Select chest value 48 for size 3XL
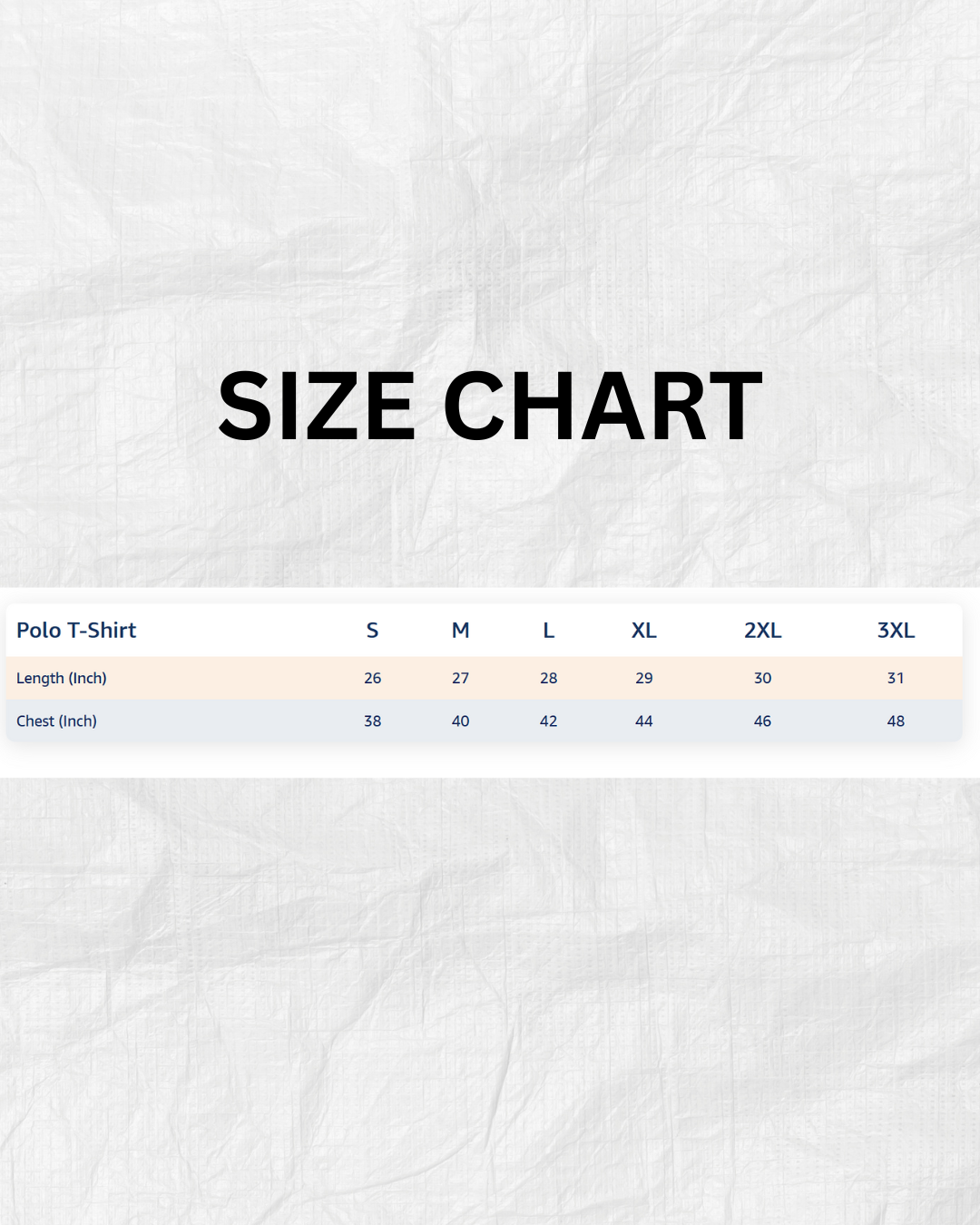 [x=896, y=721]
